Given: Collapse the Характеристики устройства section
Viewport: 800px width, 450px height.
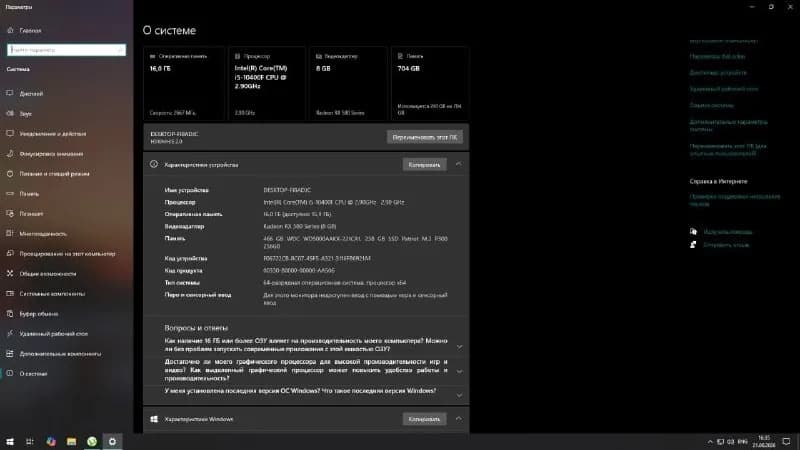Looking at the screenshot, I should (x=458, y=164).
